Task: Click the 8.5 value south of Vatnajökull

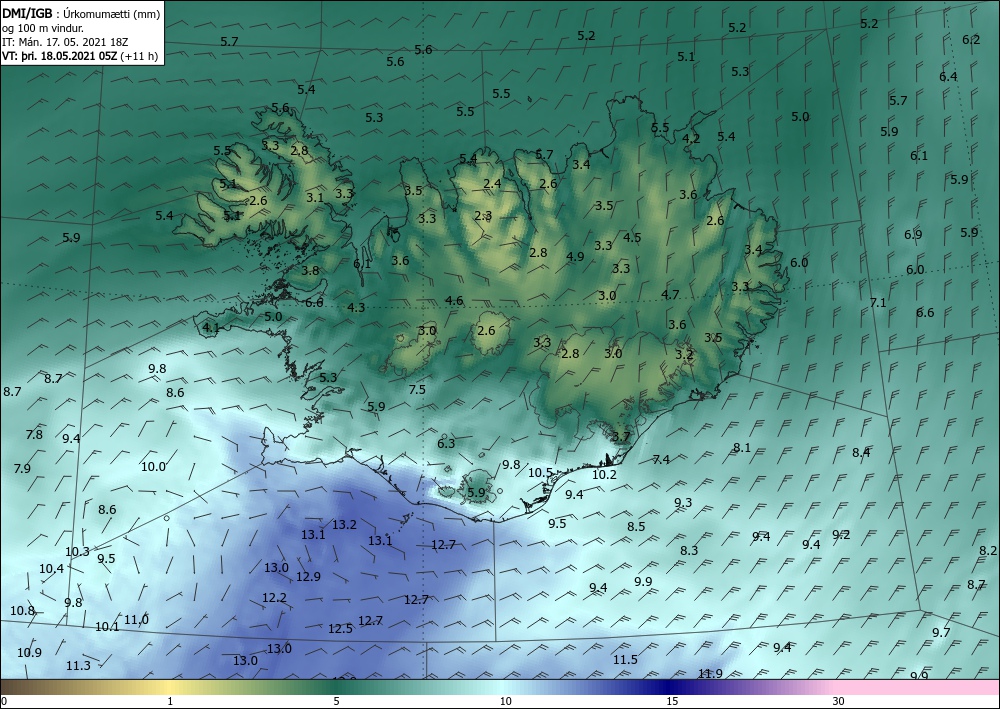Action: click(636, 527)
